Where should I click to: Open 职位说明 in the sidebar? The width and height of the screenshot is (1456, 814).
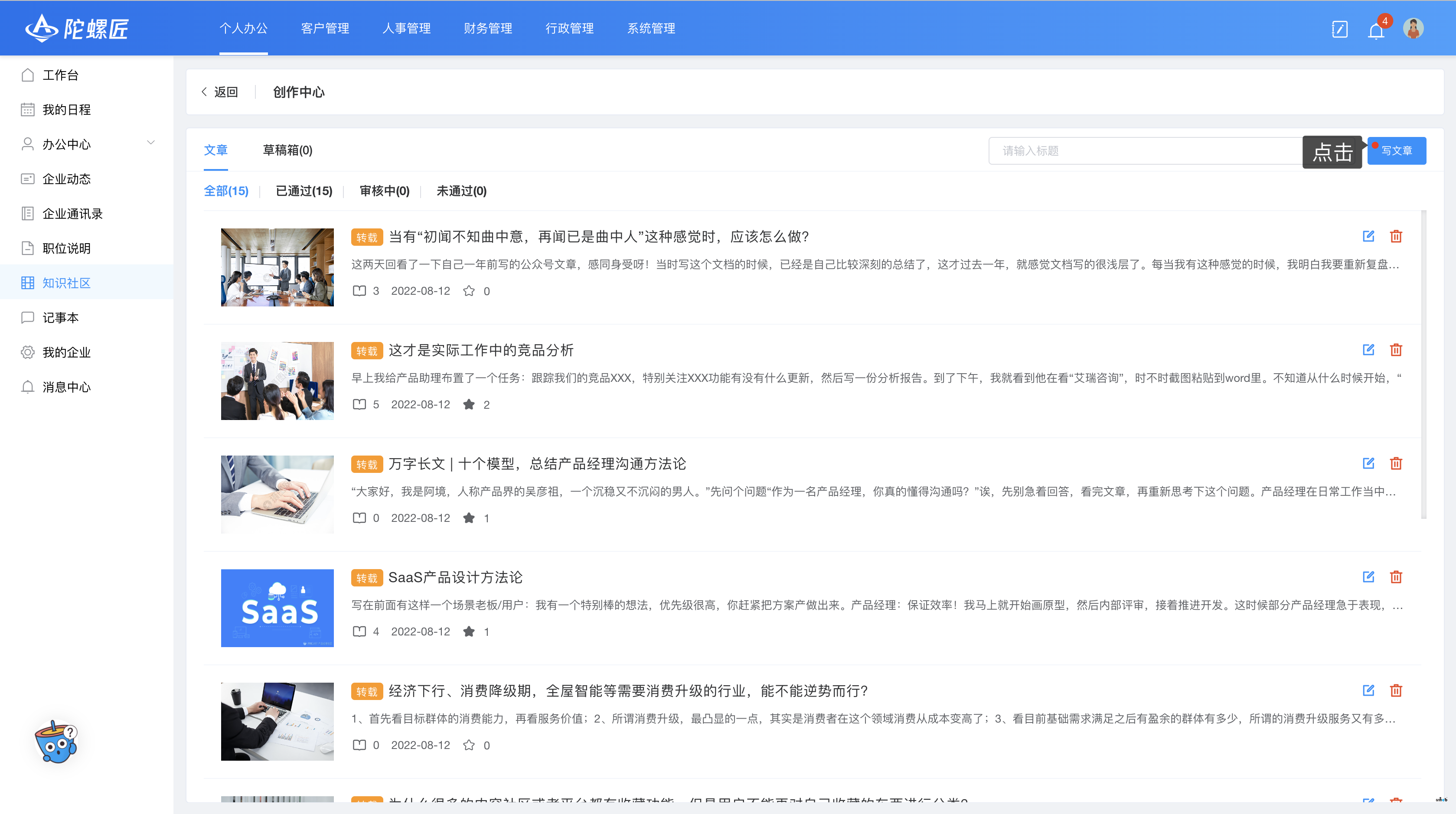click(x=87, y=248)
